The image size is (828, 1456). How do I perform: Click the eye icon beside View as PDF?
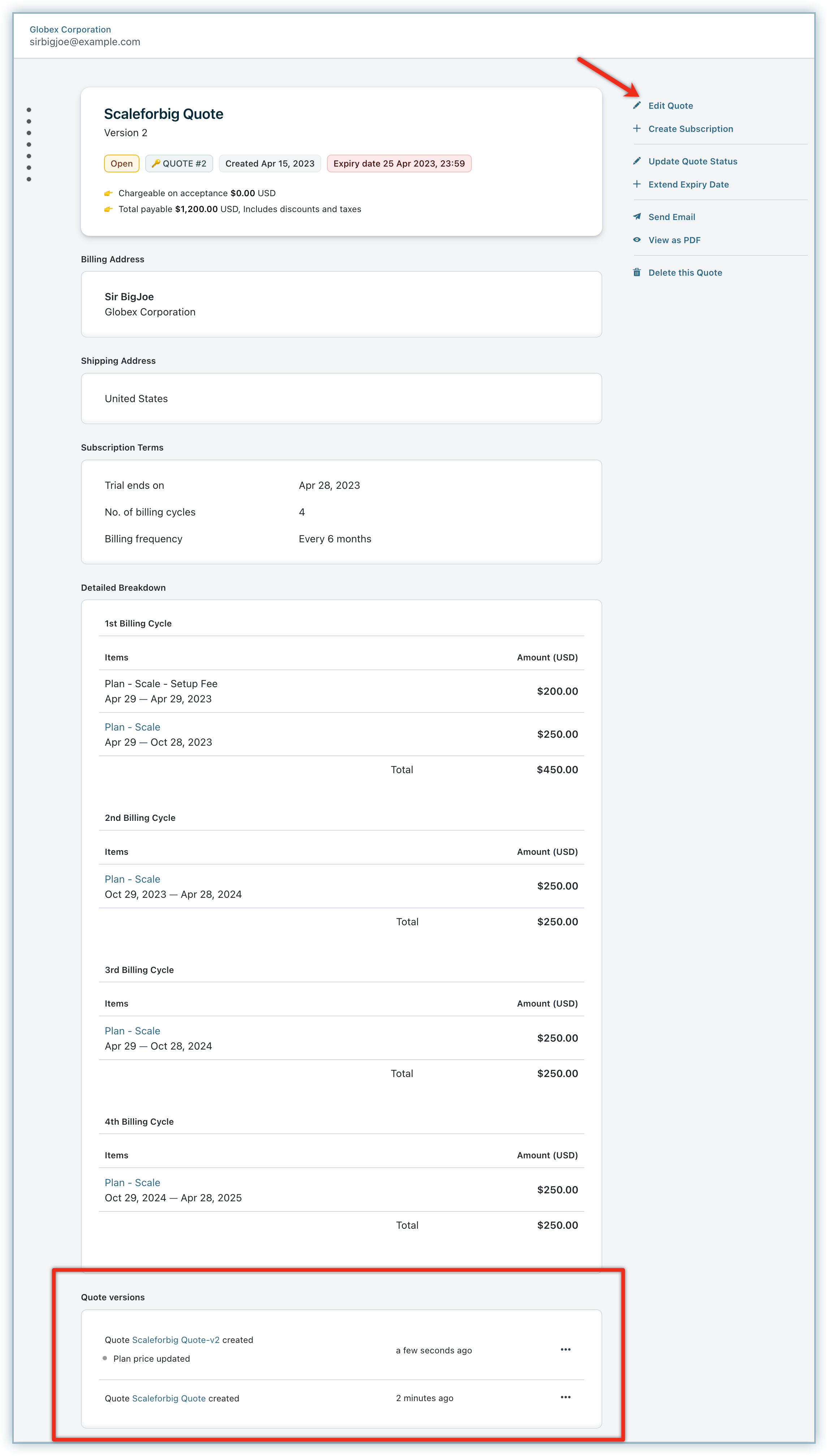637,240
